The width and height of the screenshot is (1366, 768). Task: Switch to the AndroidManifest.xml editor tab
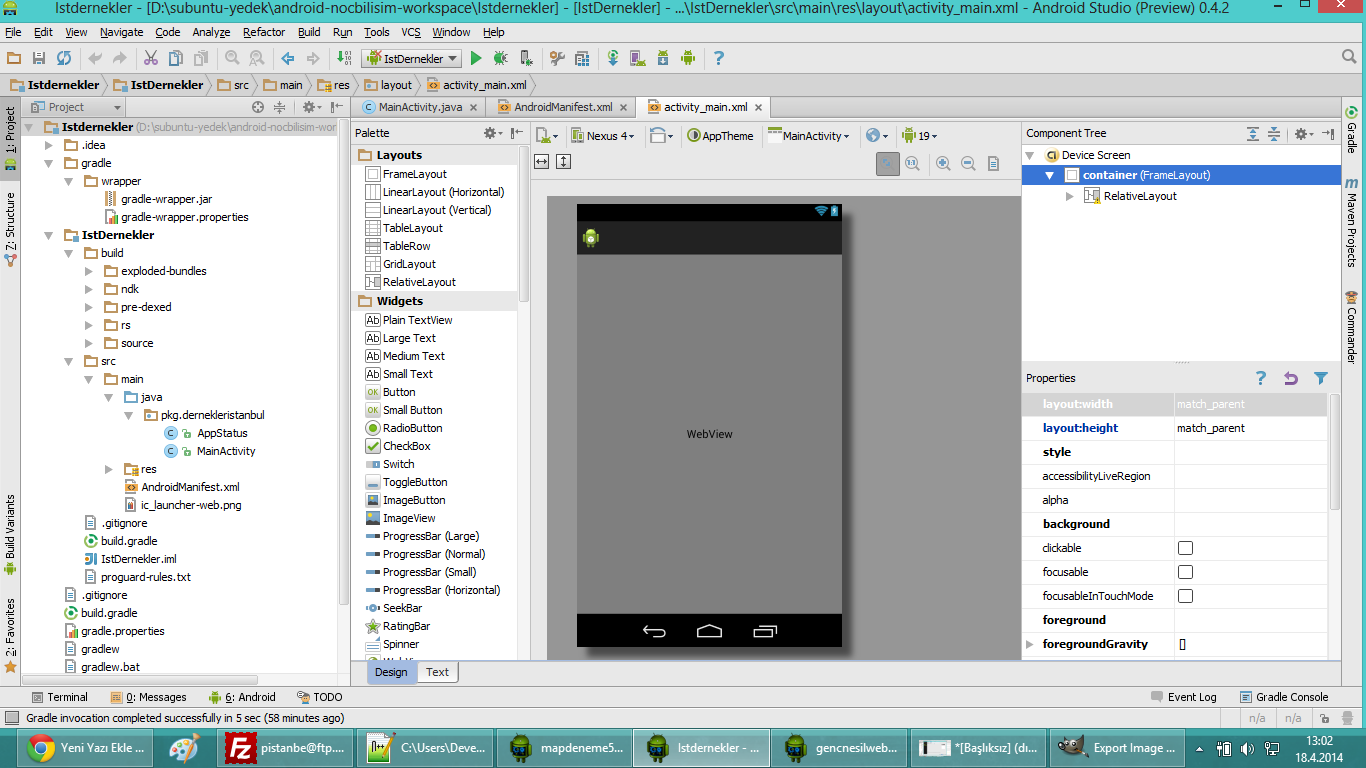click(562, 107)
